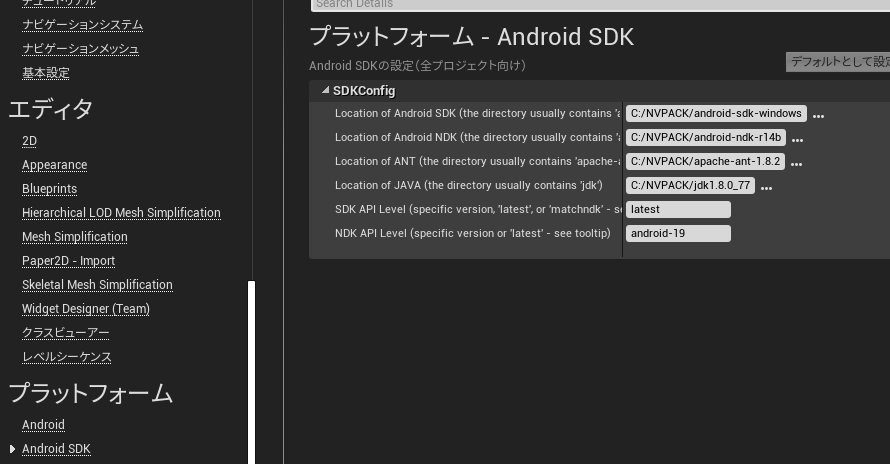This screenshot has width=890, height=464.
Task: Focus the Search Details box
Action: click(601, 5)
